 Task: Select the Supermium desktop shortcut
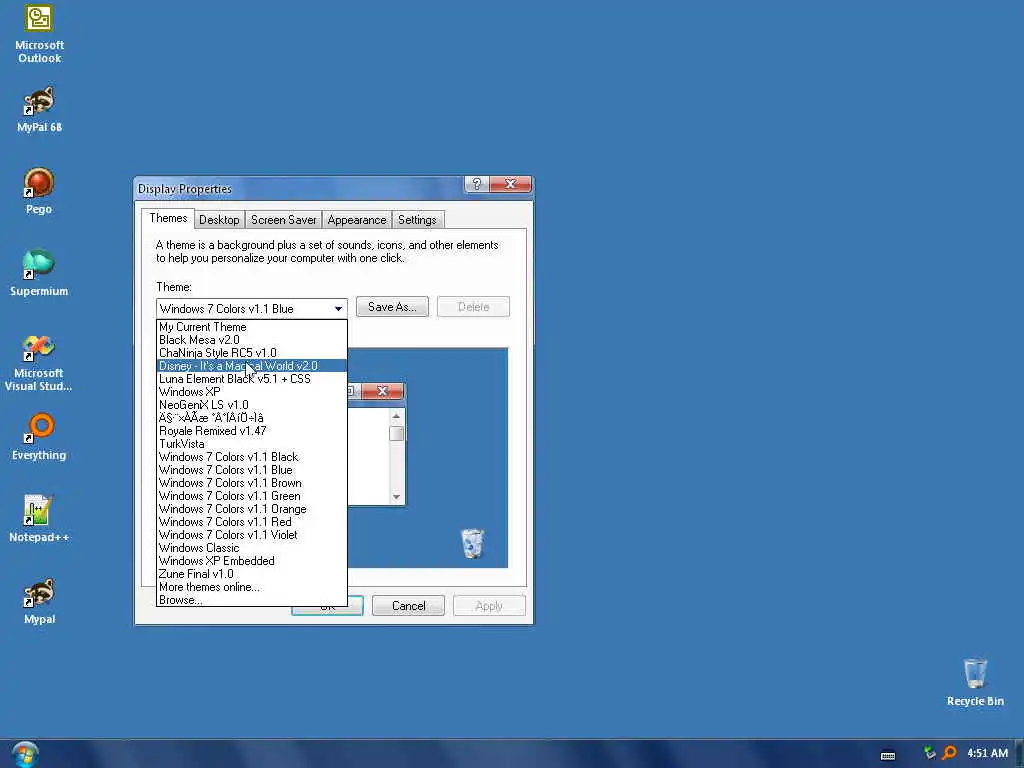click(39, 273)
